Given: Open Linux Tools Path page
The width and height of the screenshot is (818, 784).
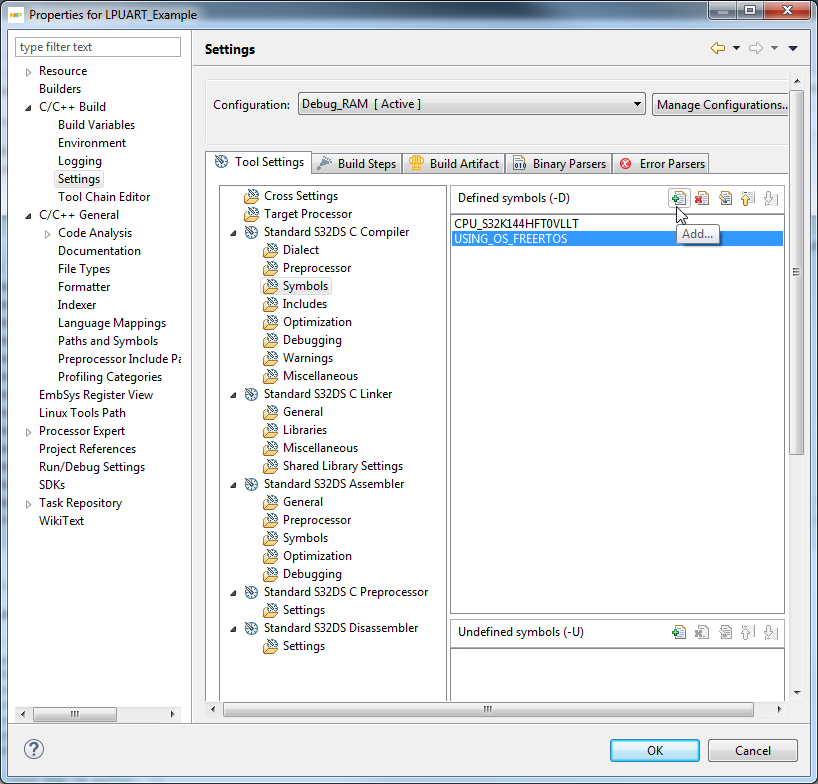Looking at the screenshot, I should (82, 413).
